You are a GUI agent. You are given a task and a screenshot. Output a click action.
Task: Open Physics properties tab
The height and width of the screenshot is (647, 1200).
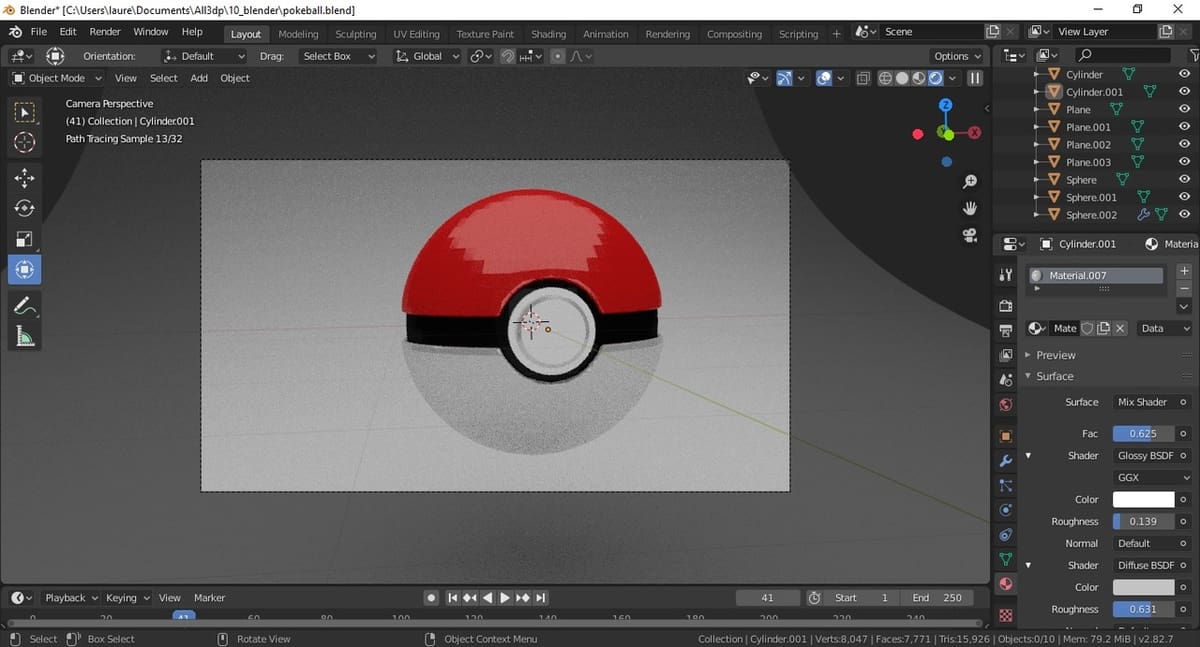tap(1006, 510)
